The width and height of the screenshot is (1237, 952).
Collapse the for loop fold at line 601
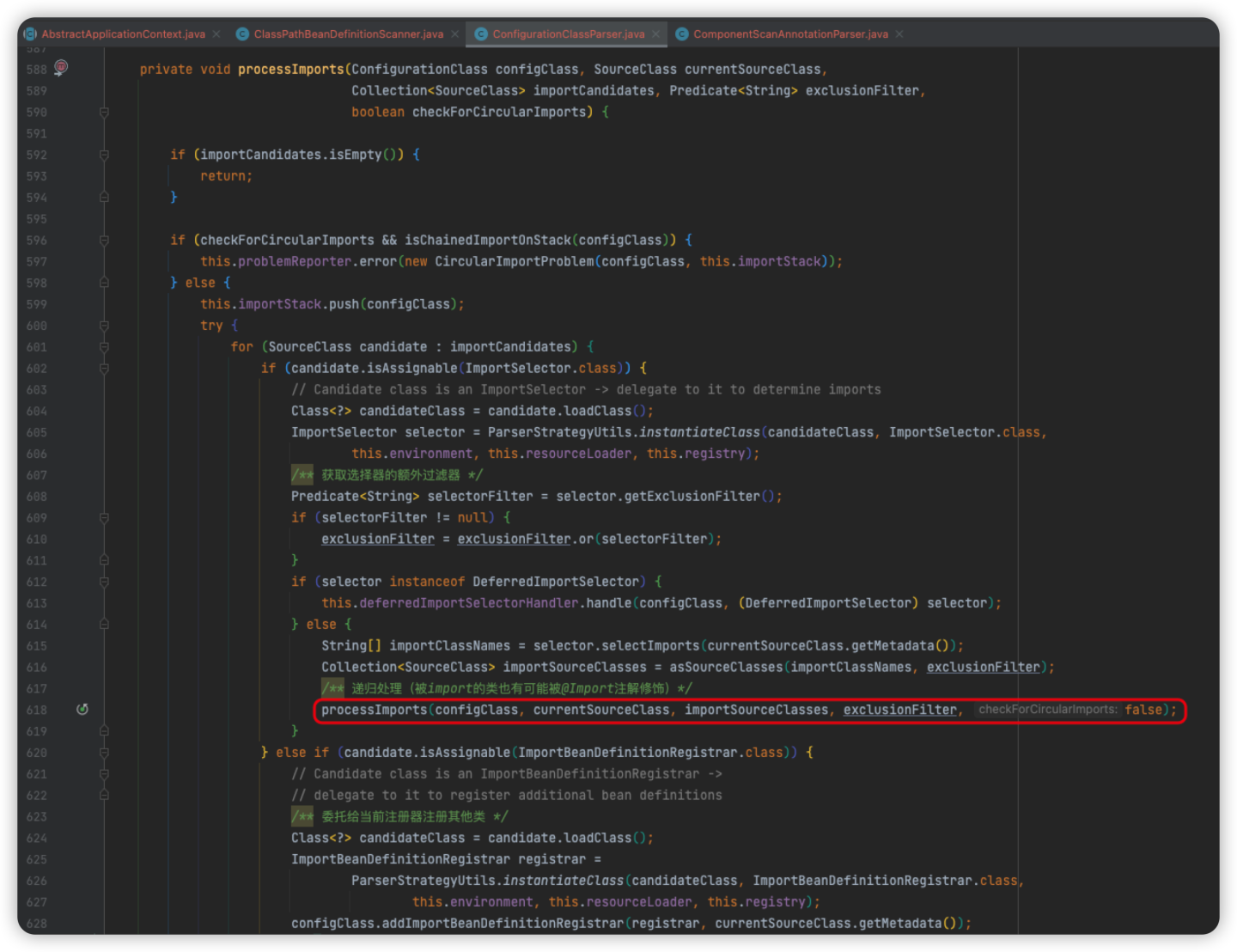(x=104, y=347)
